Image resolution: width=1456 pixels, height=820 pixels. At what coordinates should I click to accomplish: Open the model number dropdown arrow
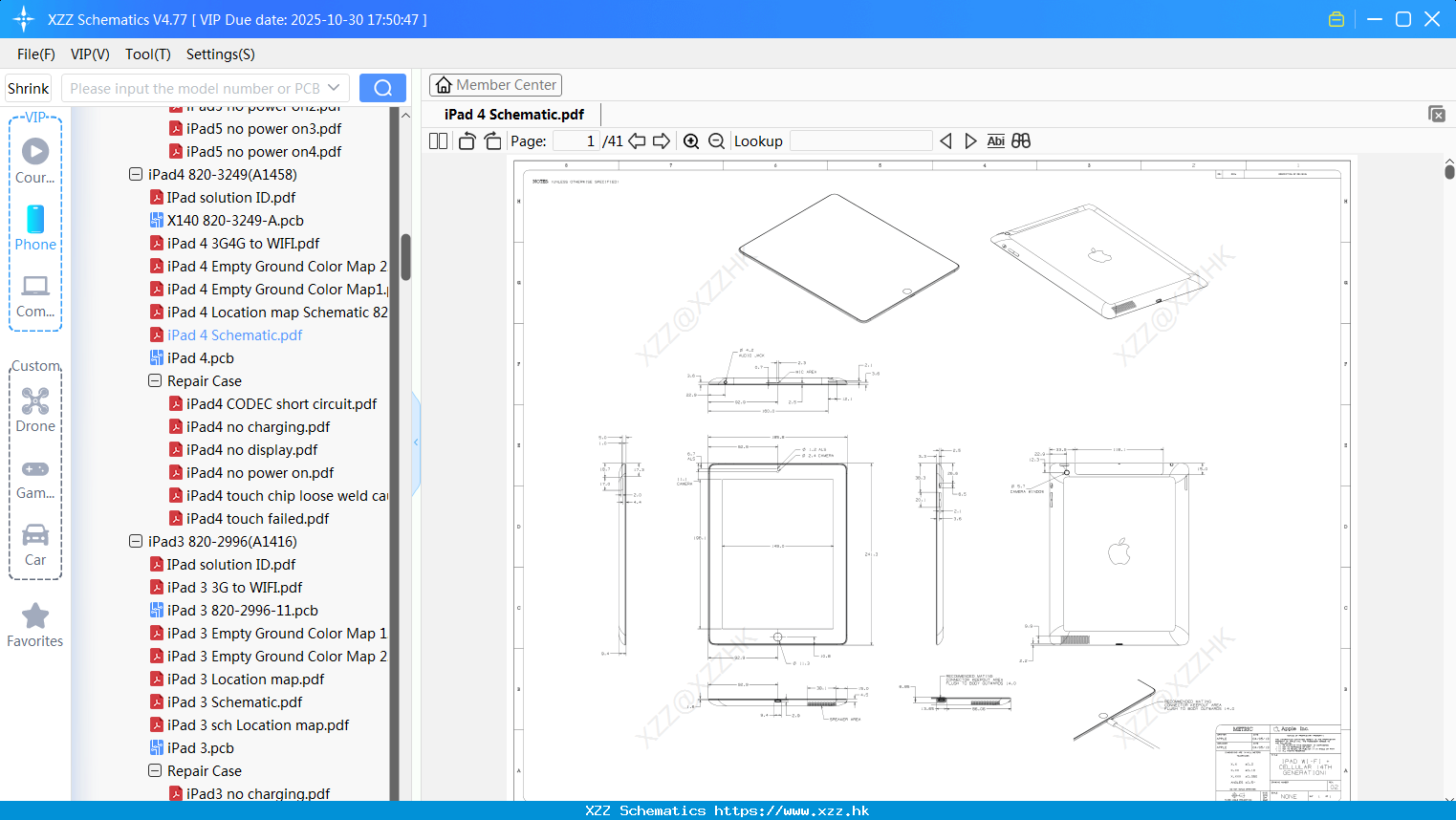334,88
